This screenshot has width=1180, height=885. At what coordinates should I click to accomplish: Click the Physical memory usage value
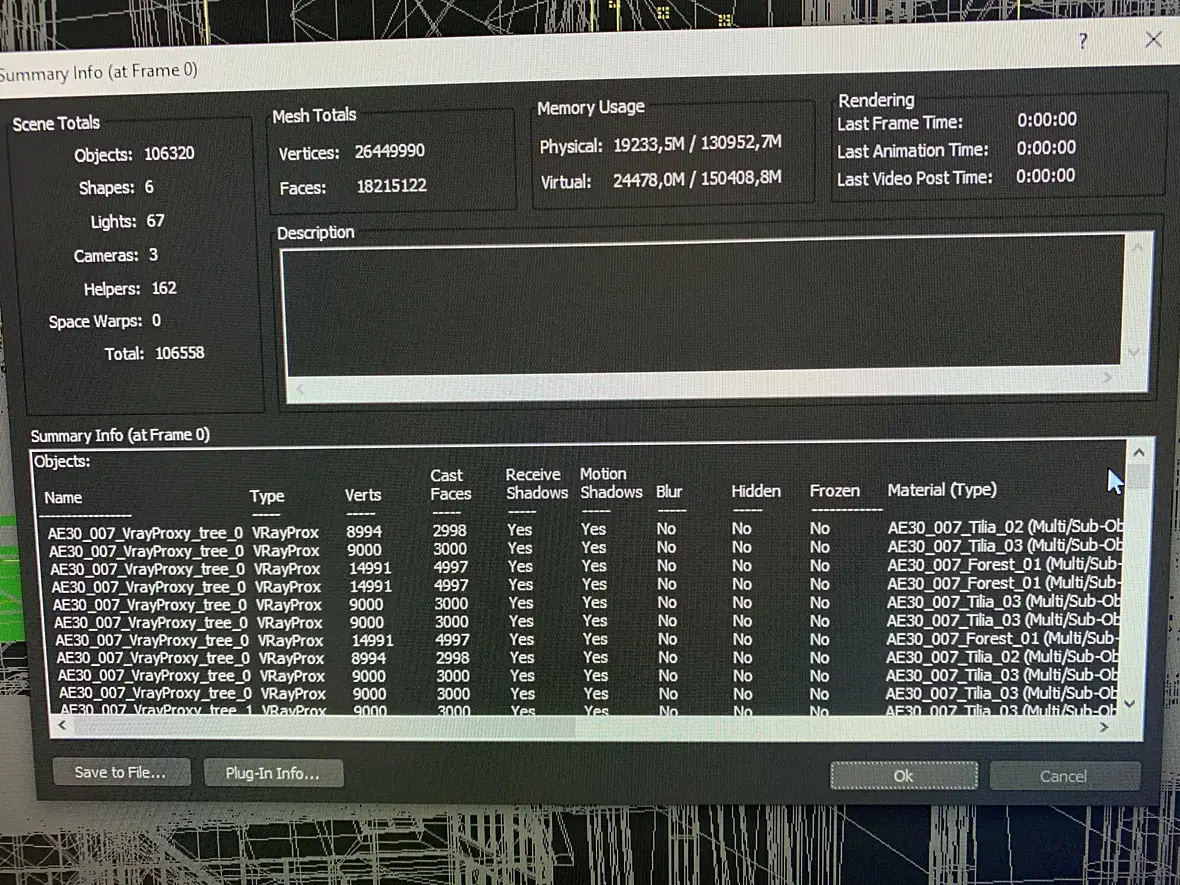(x=697, y=144)
